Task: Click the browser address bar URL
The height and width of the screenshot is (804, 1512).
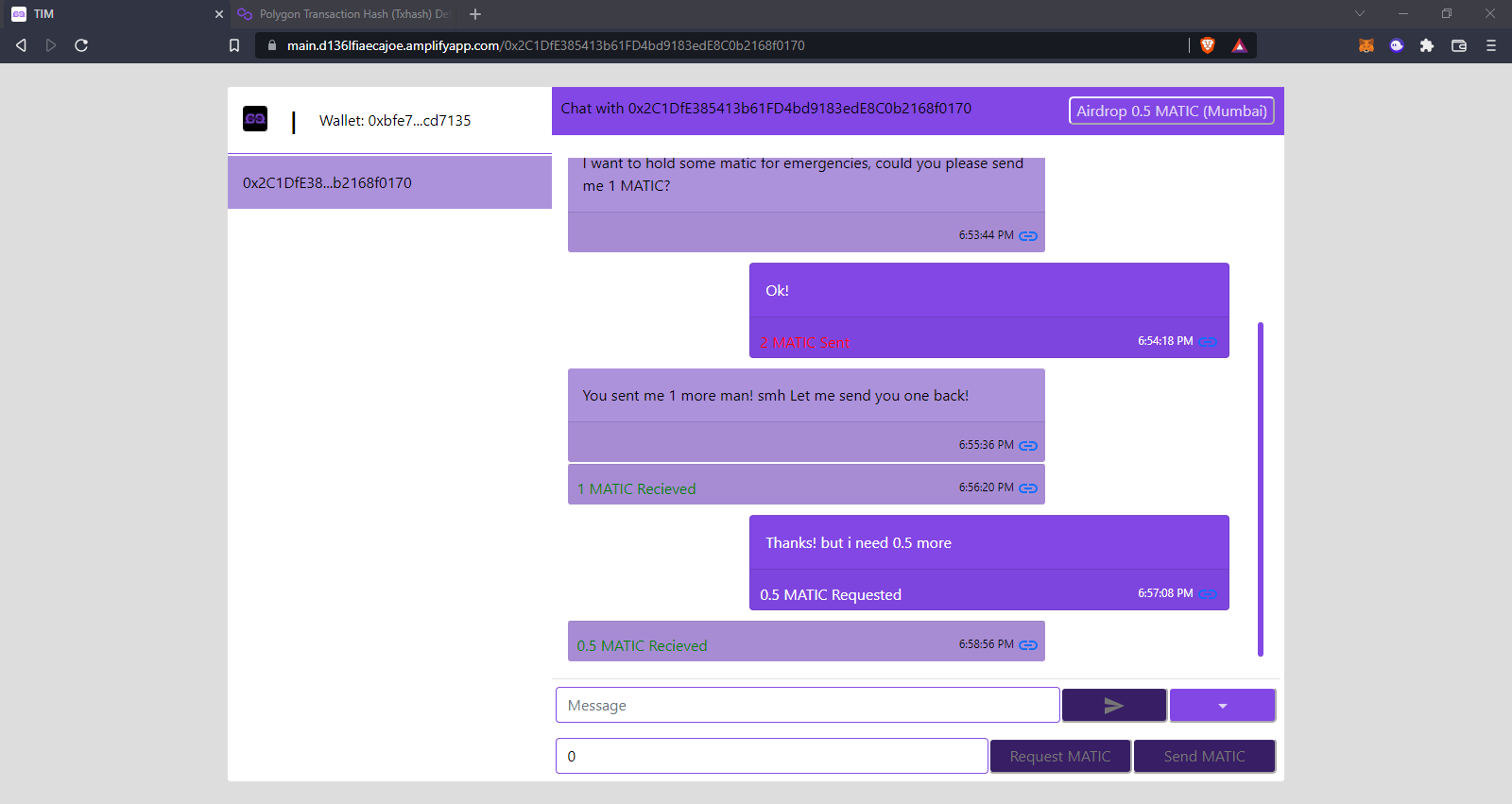Action: coord(546,45)
